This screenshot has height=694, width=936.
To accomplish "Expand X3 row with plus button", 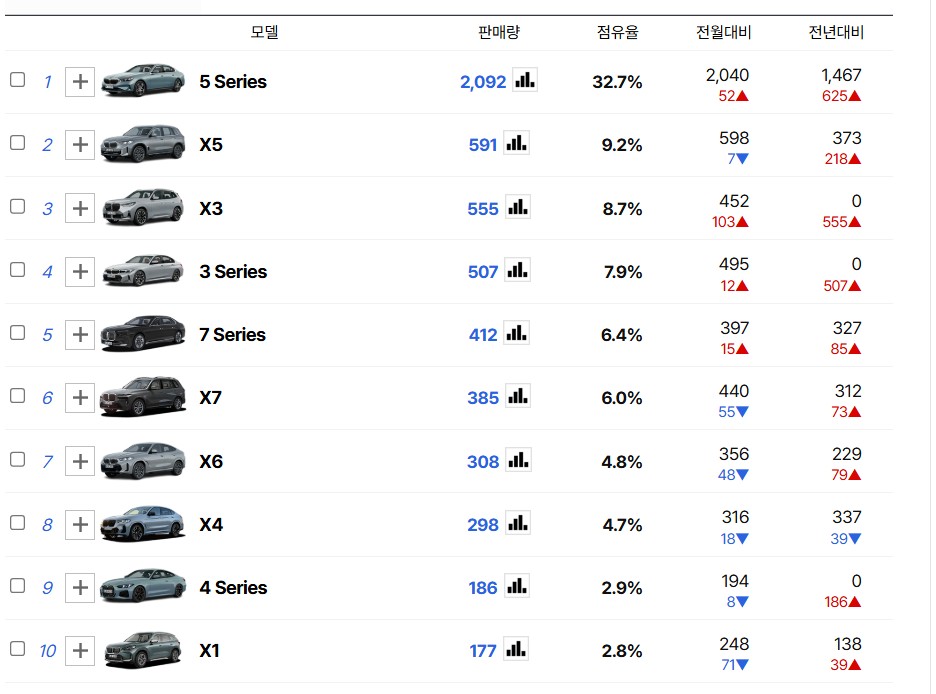I will point(80,208).
